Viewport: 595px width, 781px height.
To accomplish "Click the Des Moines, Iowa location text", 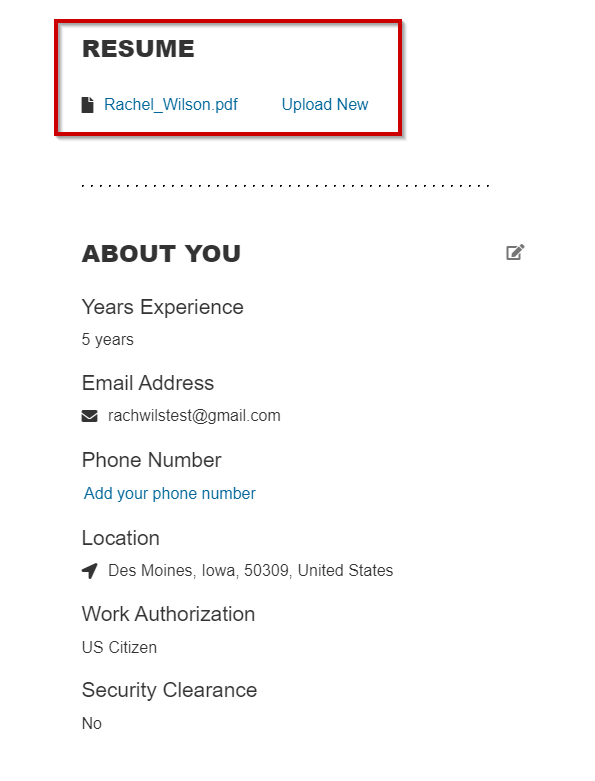I will [250, 570].
